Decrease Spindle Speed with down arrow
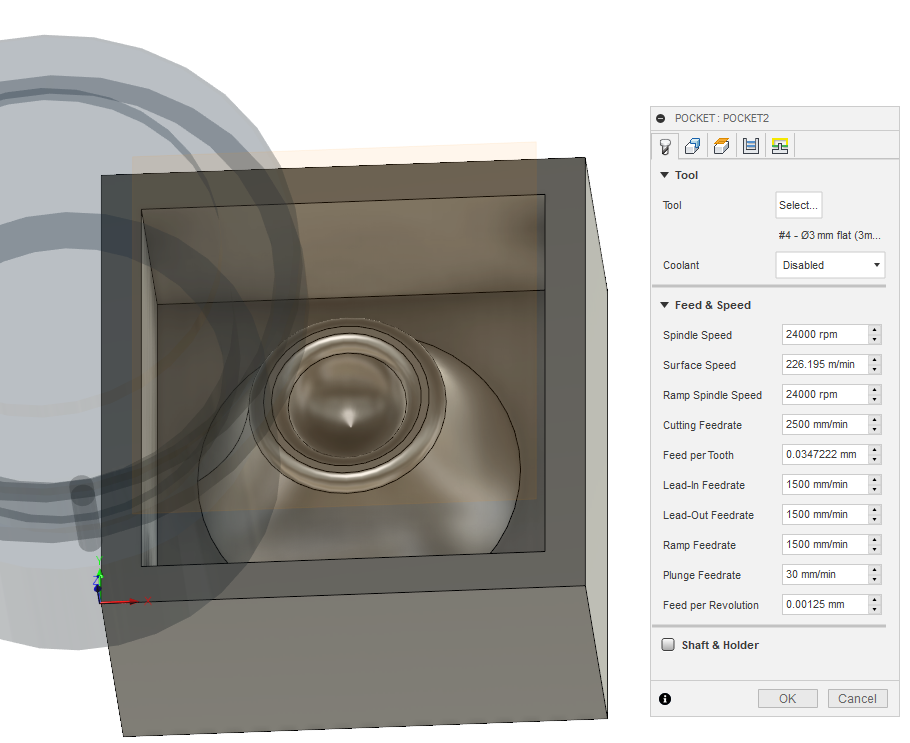 coord(875,340)
